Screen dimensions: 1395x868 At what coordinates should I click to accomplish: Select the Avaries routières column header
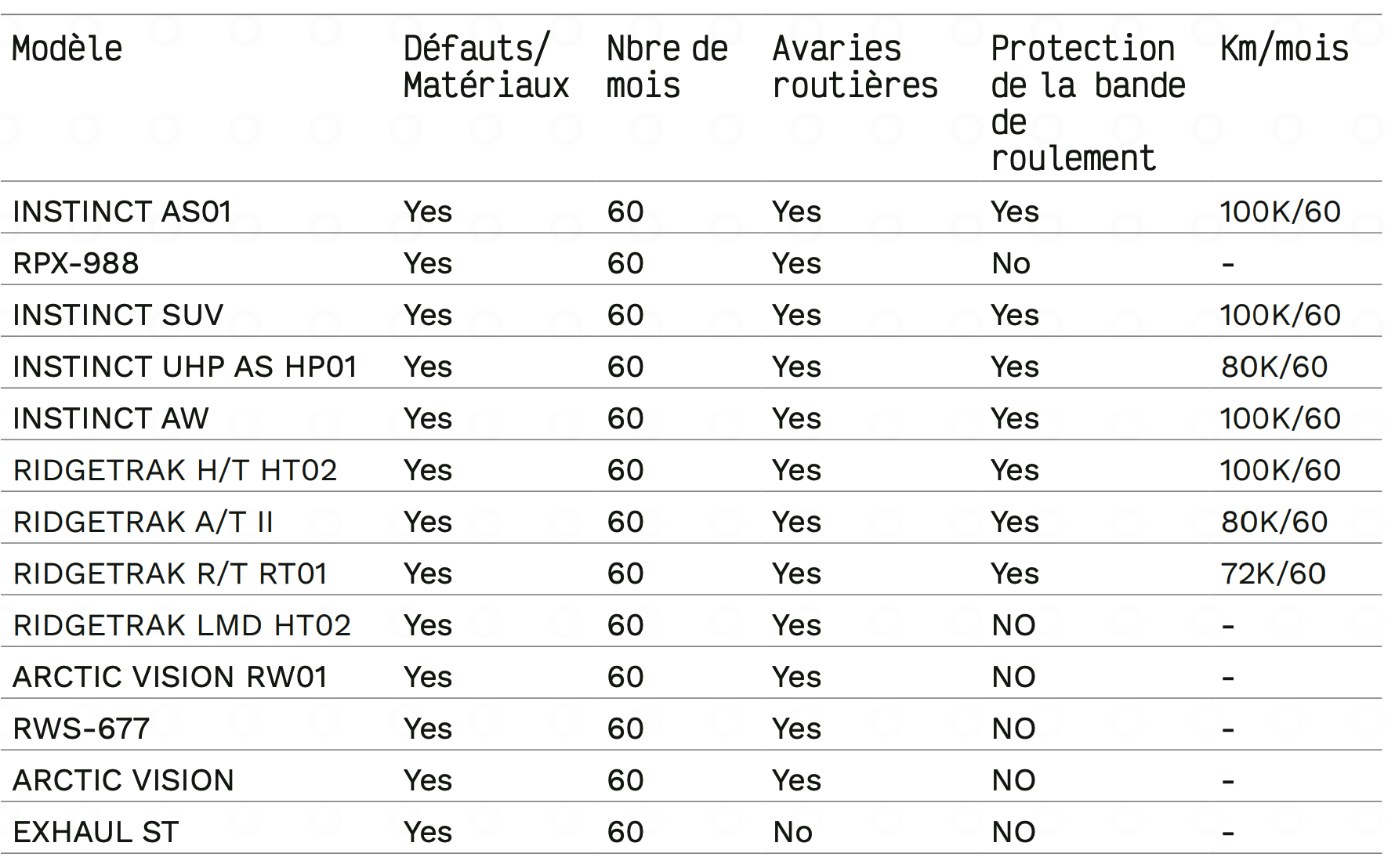click(x=854, y=67)
